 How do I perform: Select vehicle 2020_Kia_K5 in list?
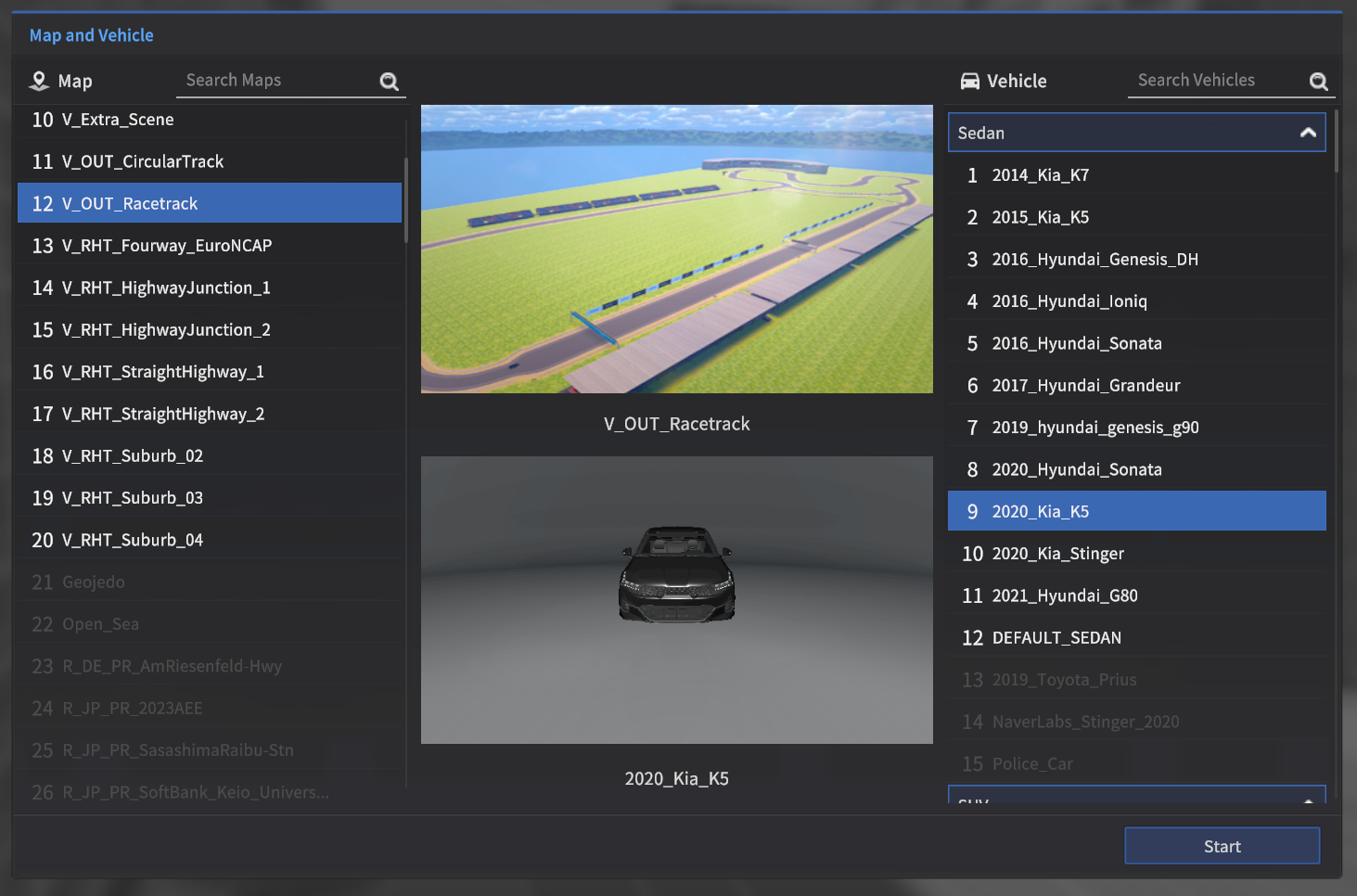coord(1136,511)
